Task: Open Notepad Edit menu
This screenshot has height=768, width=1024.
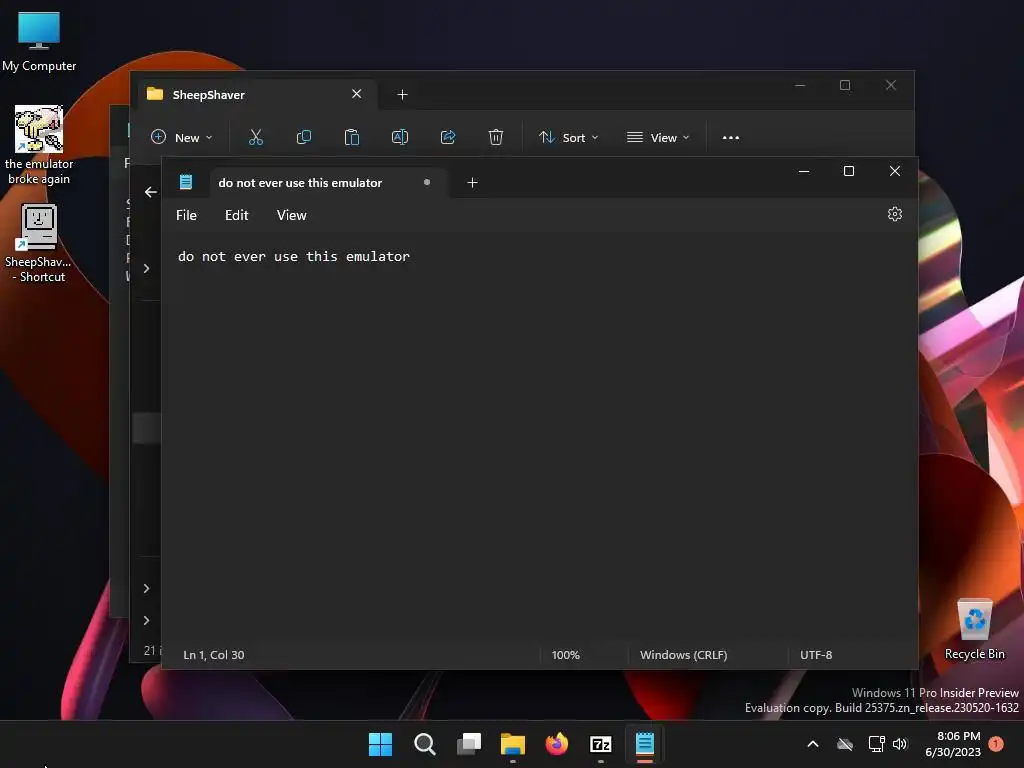Action: pos(236,215)
